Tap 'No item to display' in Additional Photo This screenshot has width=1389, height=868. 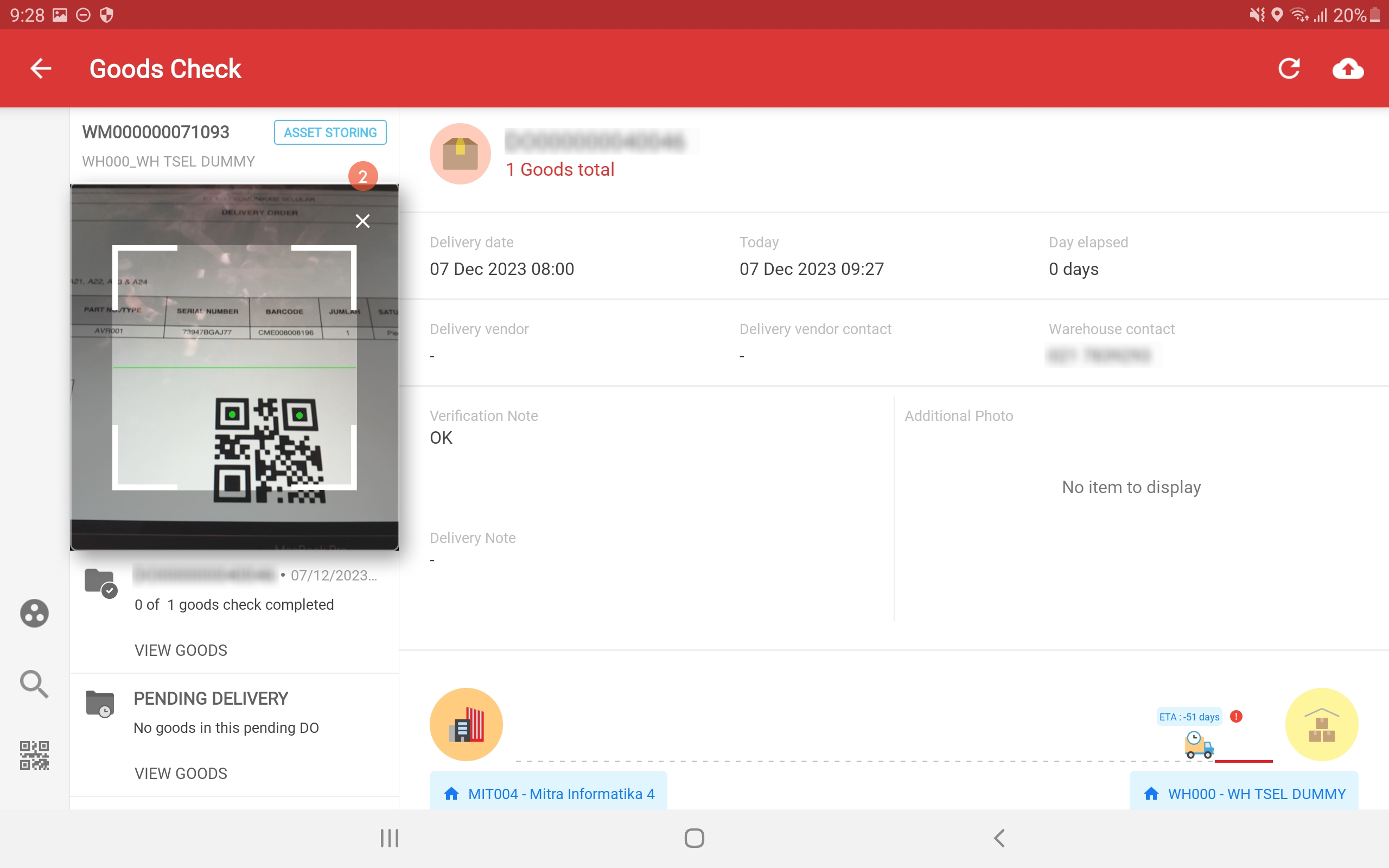click(1131, 487)
